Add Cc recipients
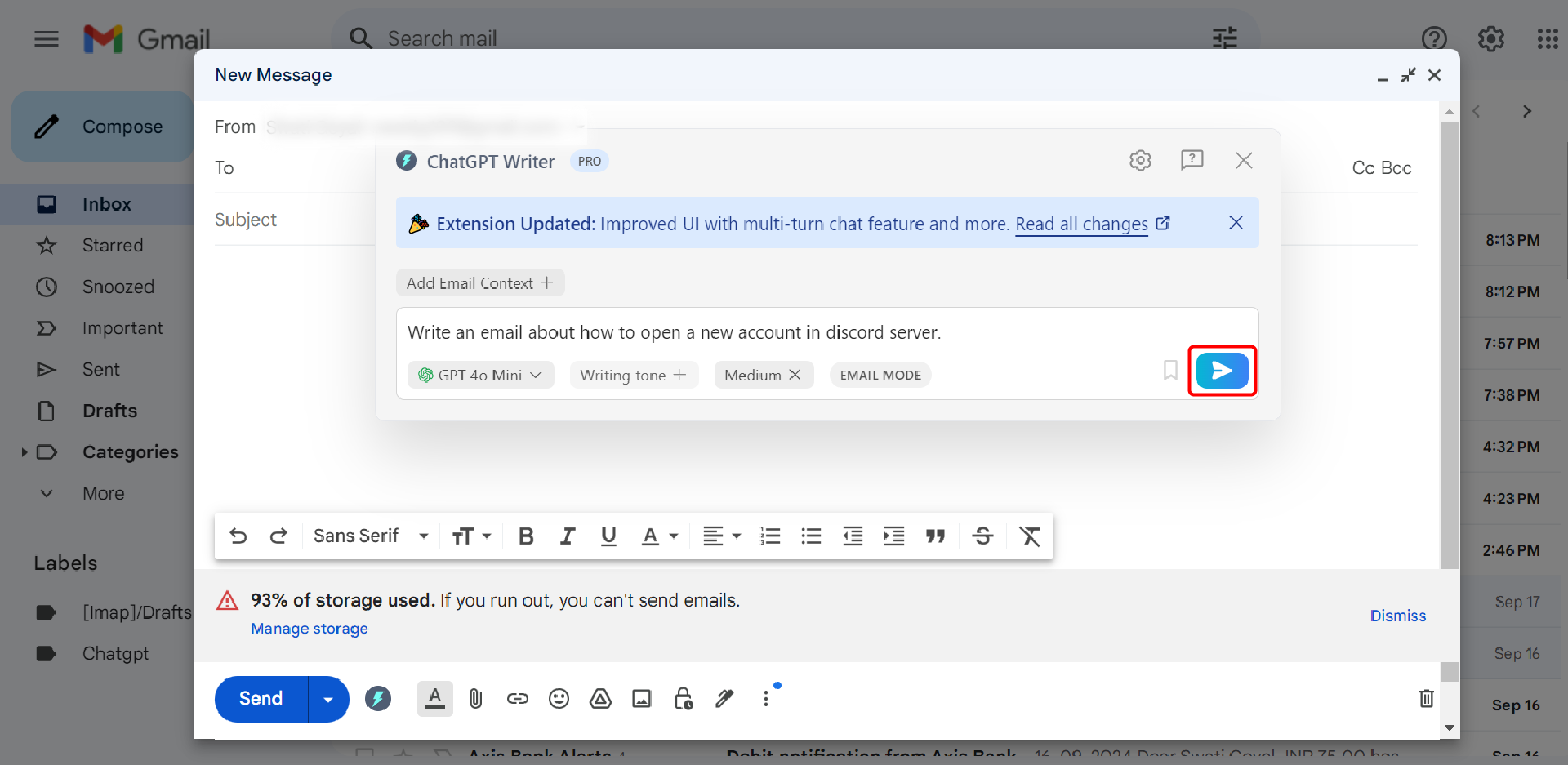 pyautogui.click(x=1363, y=167)
